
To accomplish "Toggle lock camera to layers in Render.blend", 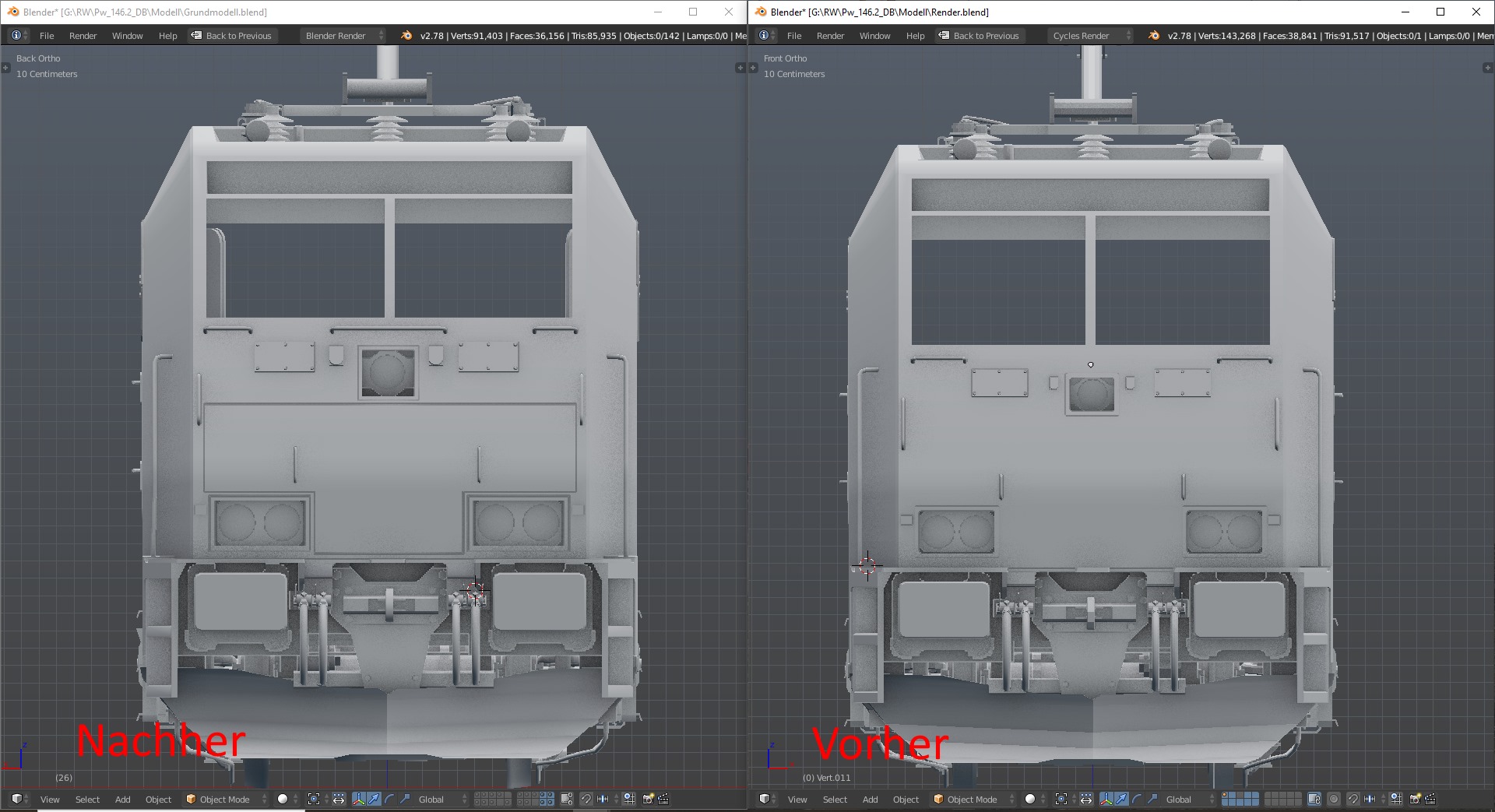I will click(1314, 799).
